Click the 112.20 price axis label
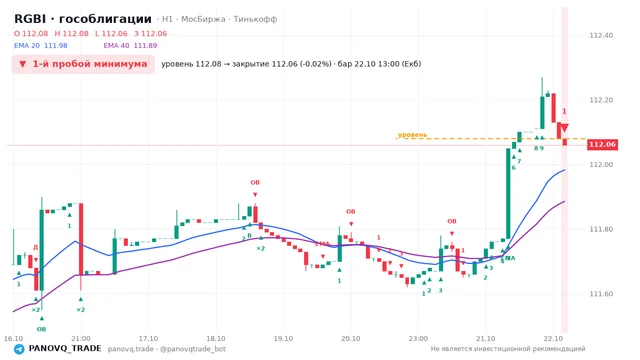Screen dimensions: 640x360 pyautogui.click(x=601, y=100)
